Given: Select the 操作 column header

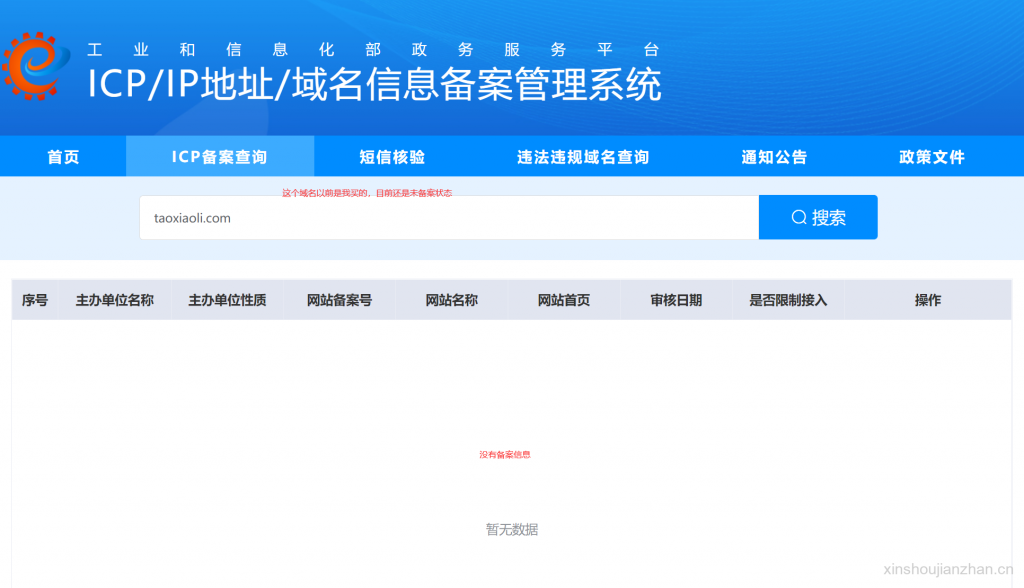Looking at the screenshot, I should tap(928, 300).
